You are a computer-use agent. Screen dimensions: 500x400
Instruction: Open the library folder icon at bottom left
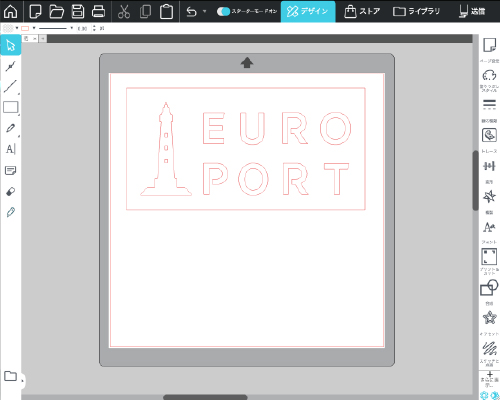10,376
